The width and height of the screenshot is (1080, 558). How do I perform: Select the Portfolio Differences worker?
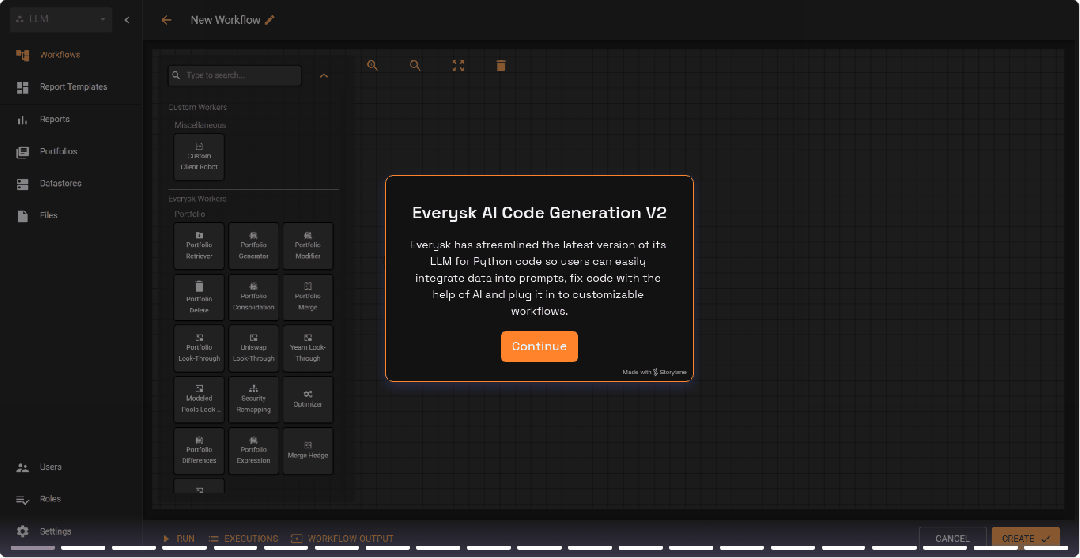199,451
